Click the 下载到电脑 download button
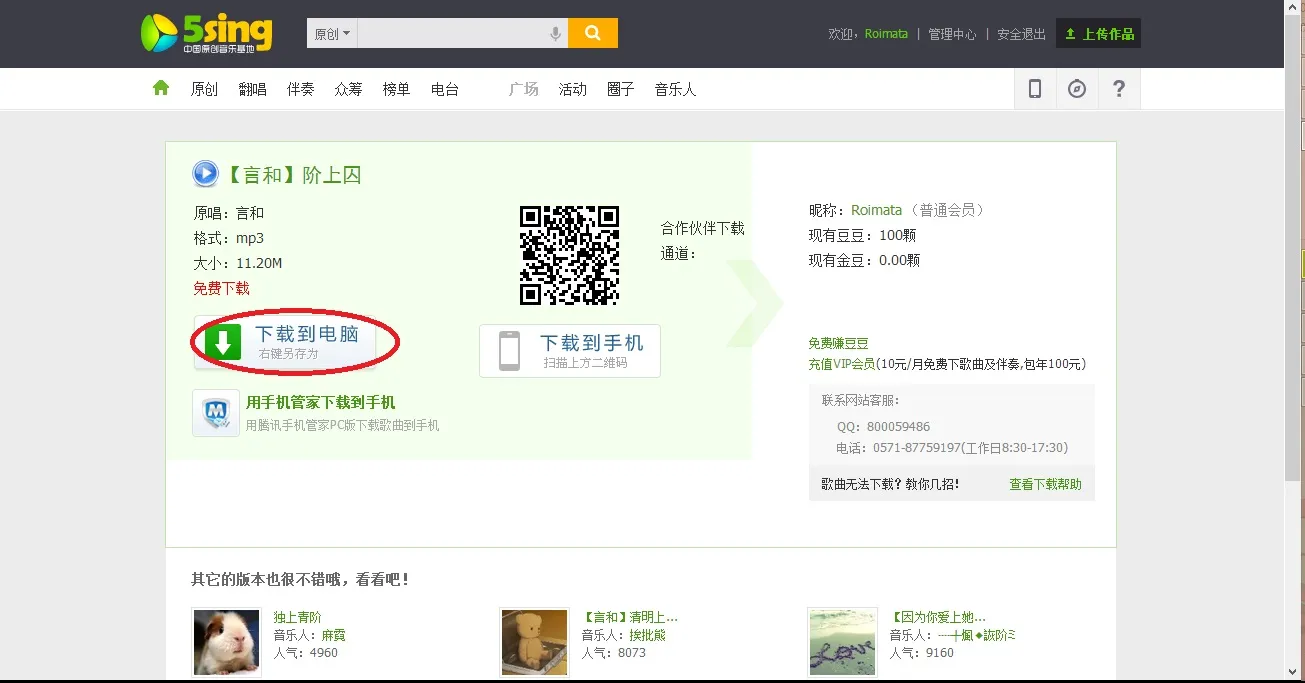The image size is (1305, 683). [286, 341]
